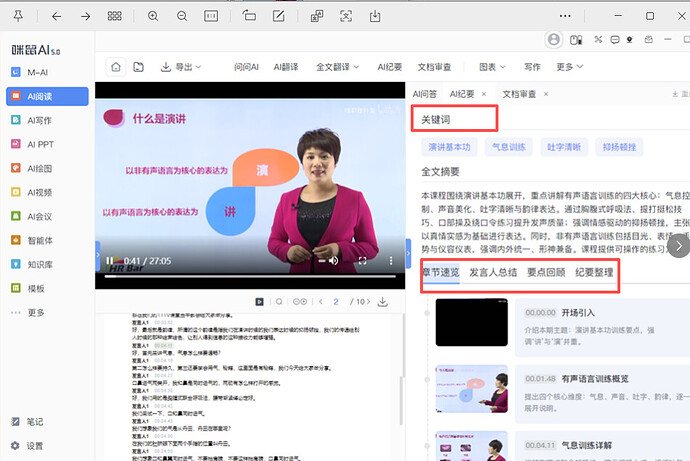Open AI PPT in the sidebar
Viewport: 690px width, 461px height.
click(x=46, y=144)
